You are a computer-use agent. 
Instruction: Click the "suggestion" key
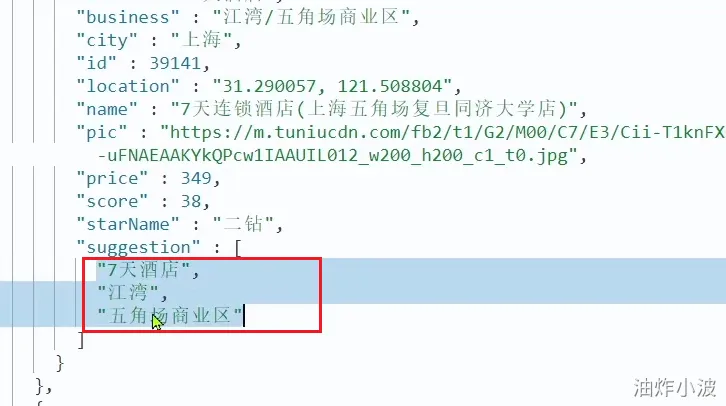point(138,248)
